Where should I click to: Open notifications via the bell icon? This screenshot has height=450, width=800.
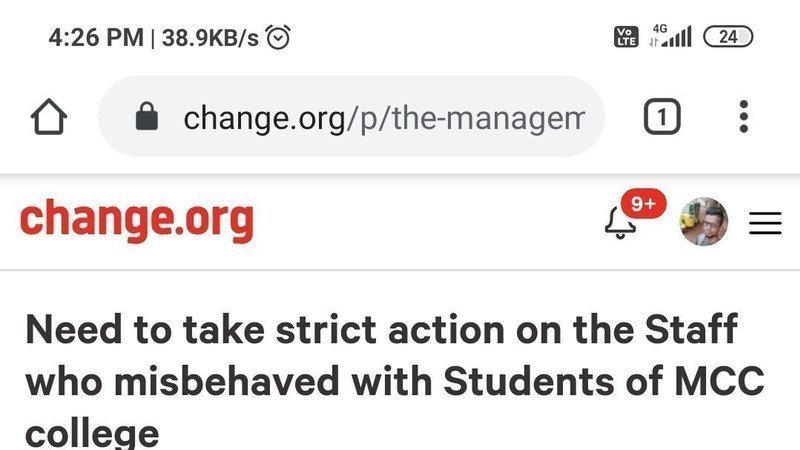click(x=620, y=224)
